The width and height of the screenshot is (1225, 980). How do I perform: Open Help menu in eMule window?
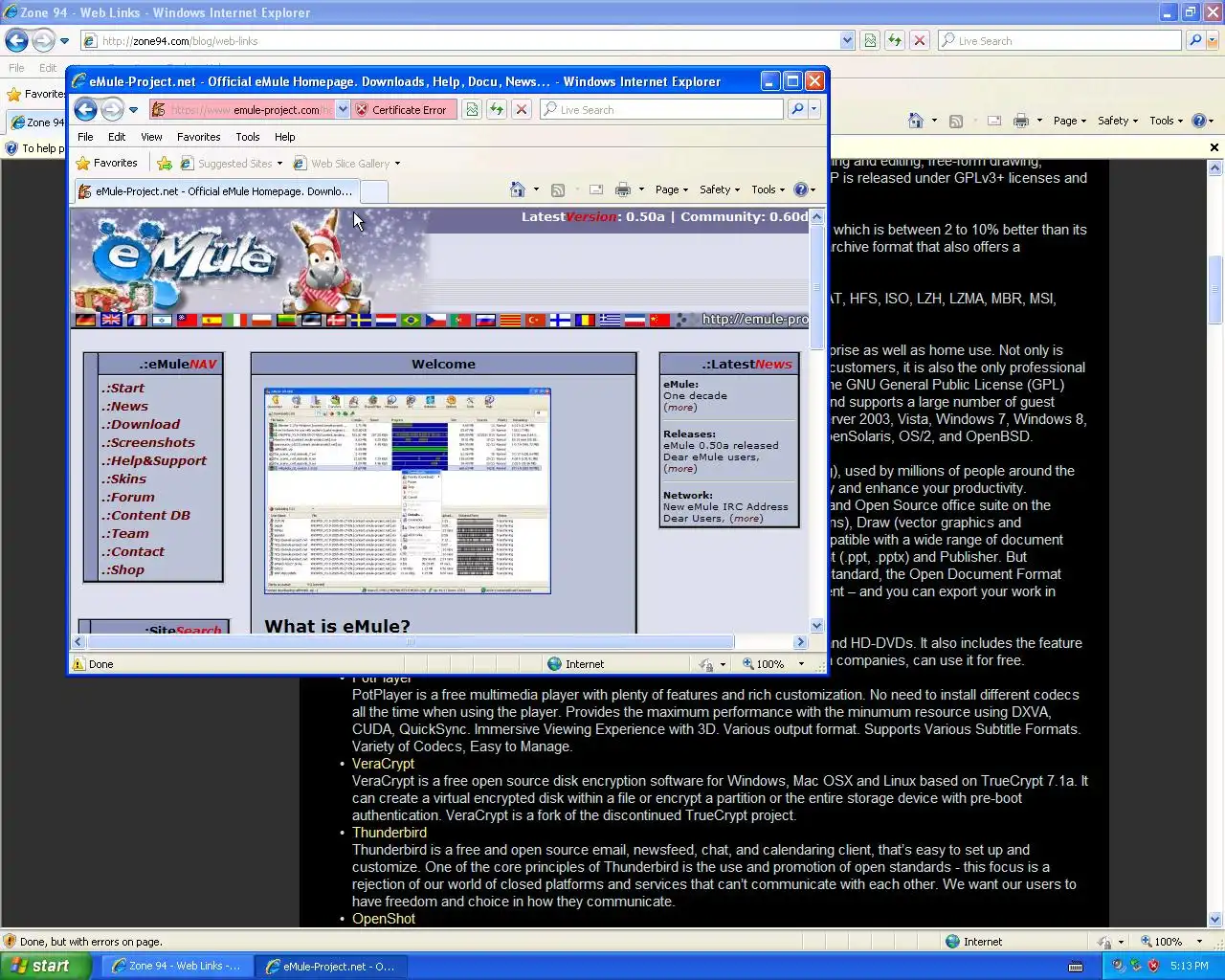pos(284,137)
